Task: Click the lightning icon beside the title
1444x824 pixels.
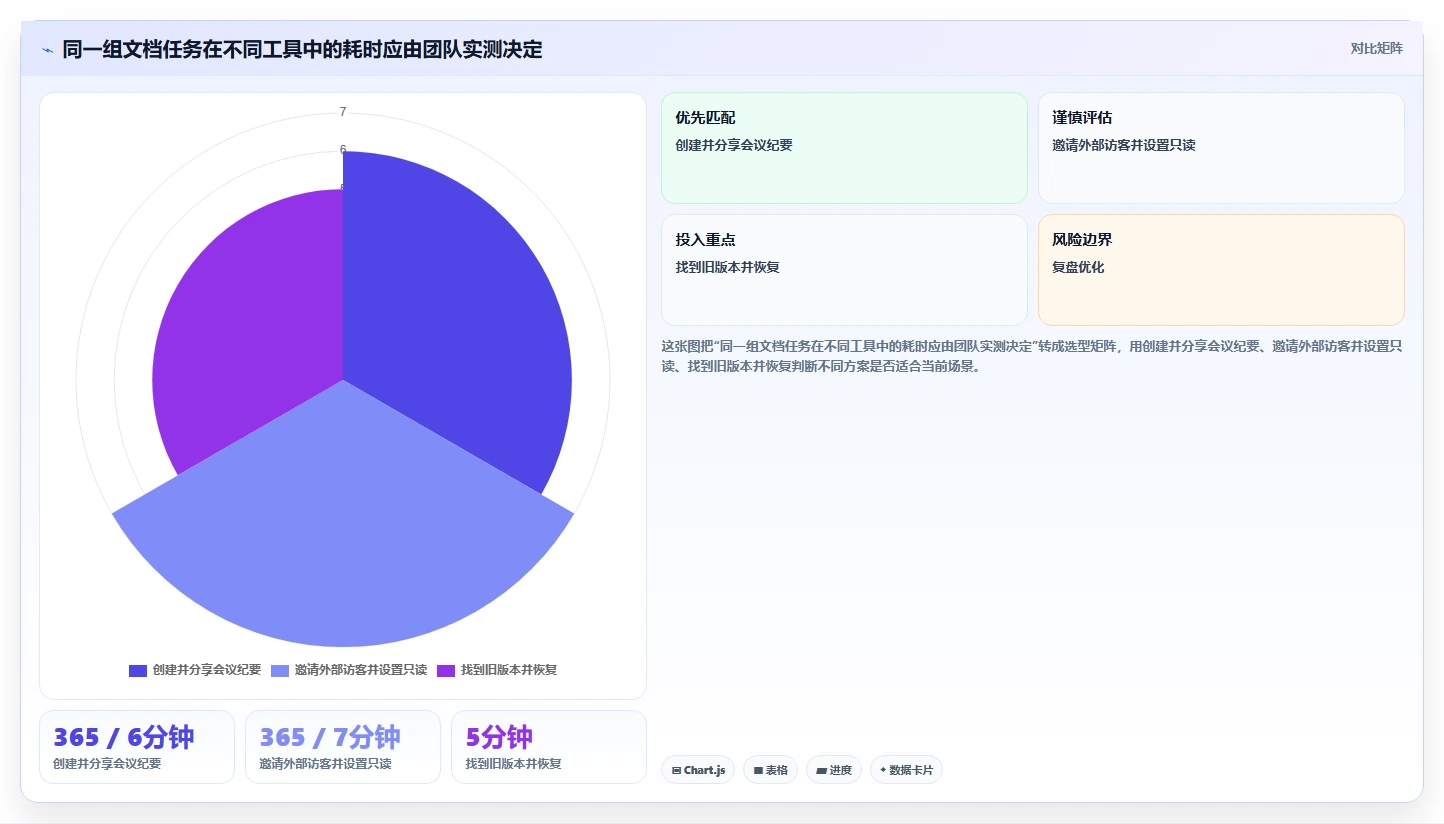Action: [48, 50]
